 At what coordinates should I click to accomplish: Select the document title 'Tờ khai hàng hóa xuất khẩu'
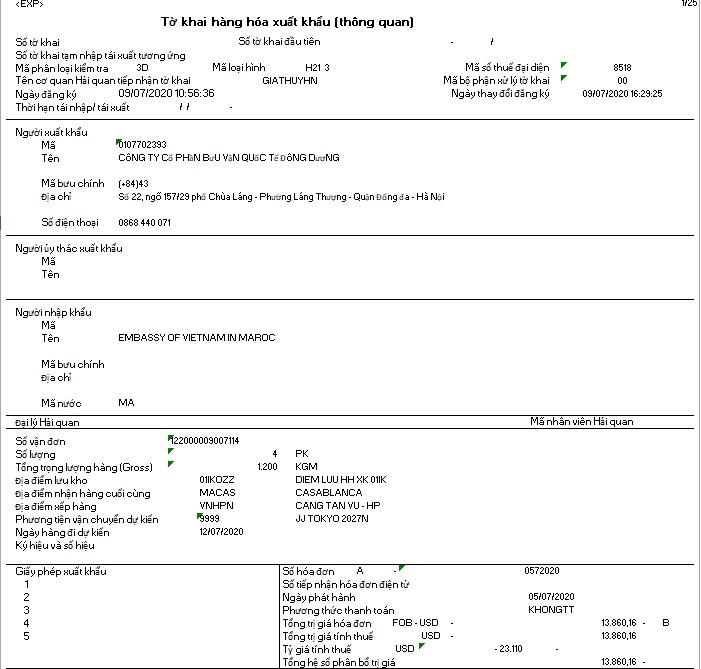[287, 22]
